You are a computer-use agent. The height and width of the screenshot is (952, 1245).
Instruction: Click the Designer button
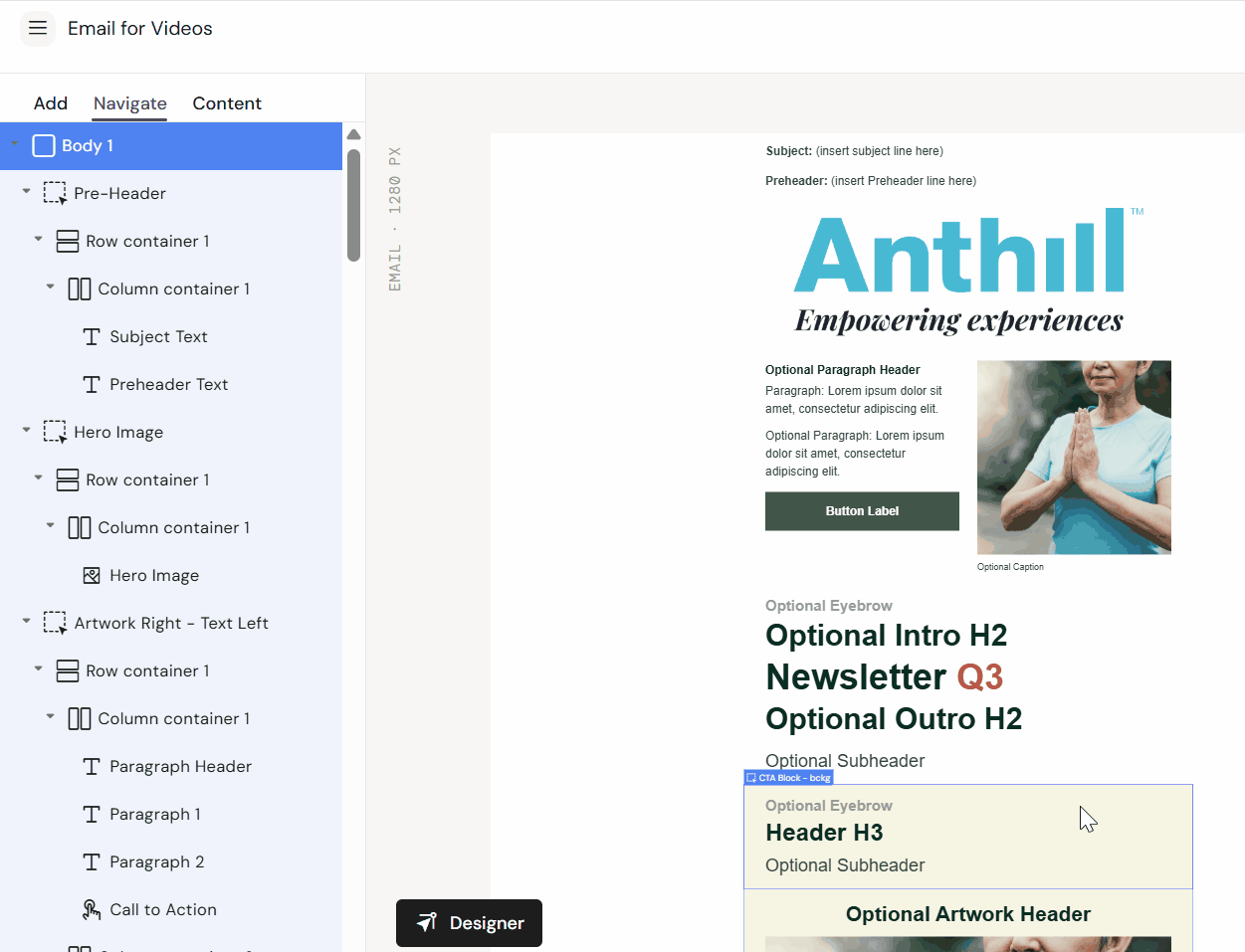click(469, 923)
